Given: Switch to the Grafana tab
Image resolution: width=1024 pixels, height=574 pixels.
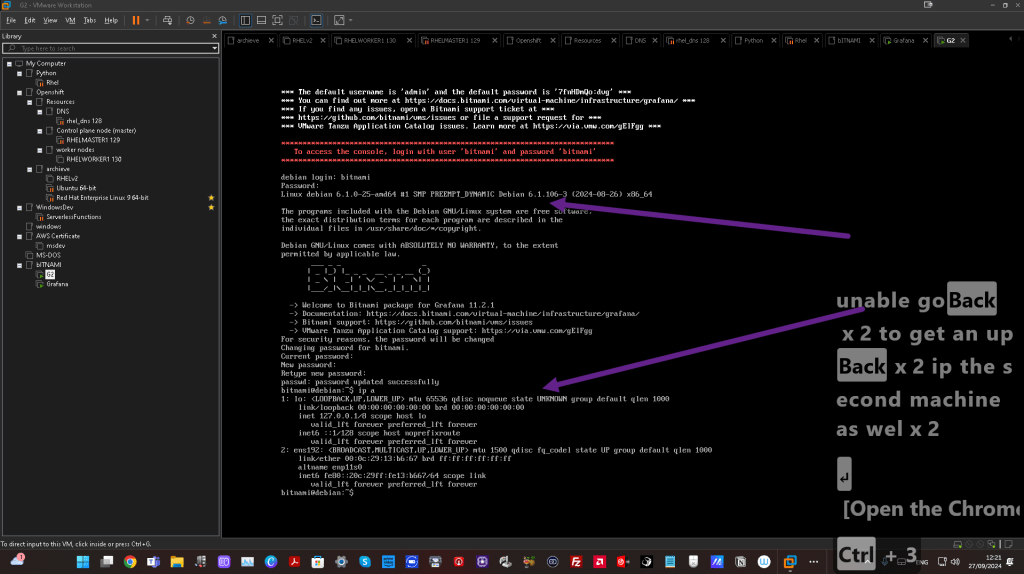Looking at the screenshot, I should [903, 40].
